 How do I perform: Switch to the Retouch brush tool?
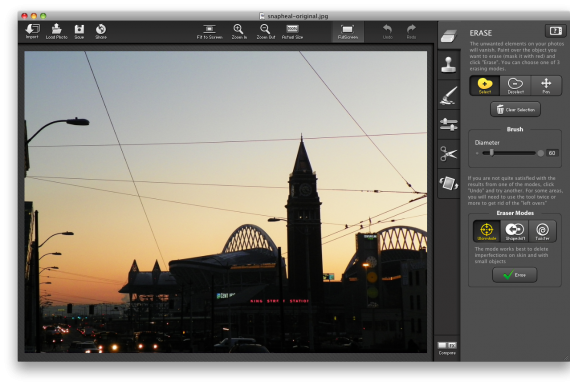(449, 95)
